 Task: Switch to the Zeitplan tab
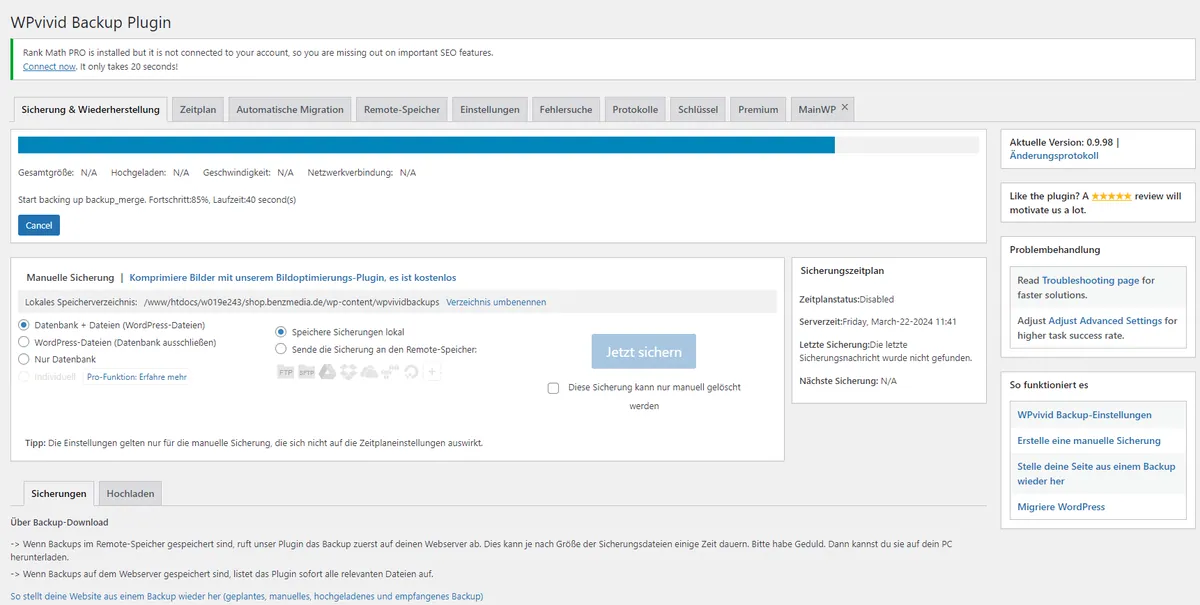pyautogui.click(x=197, y=110)
